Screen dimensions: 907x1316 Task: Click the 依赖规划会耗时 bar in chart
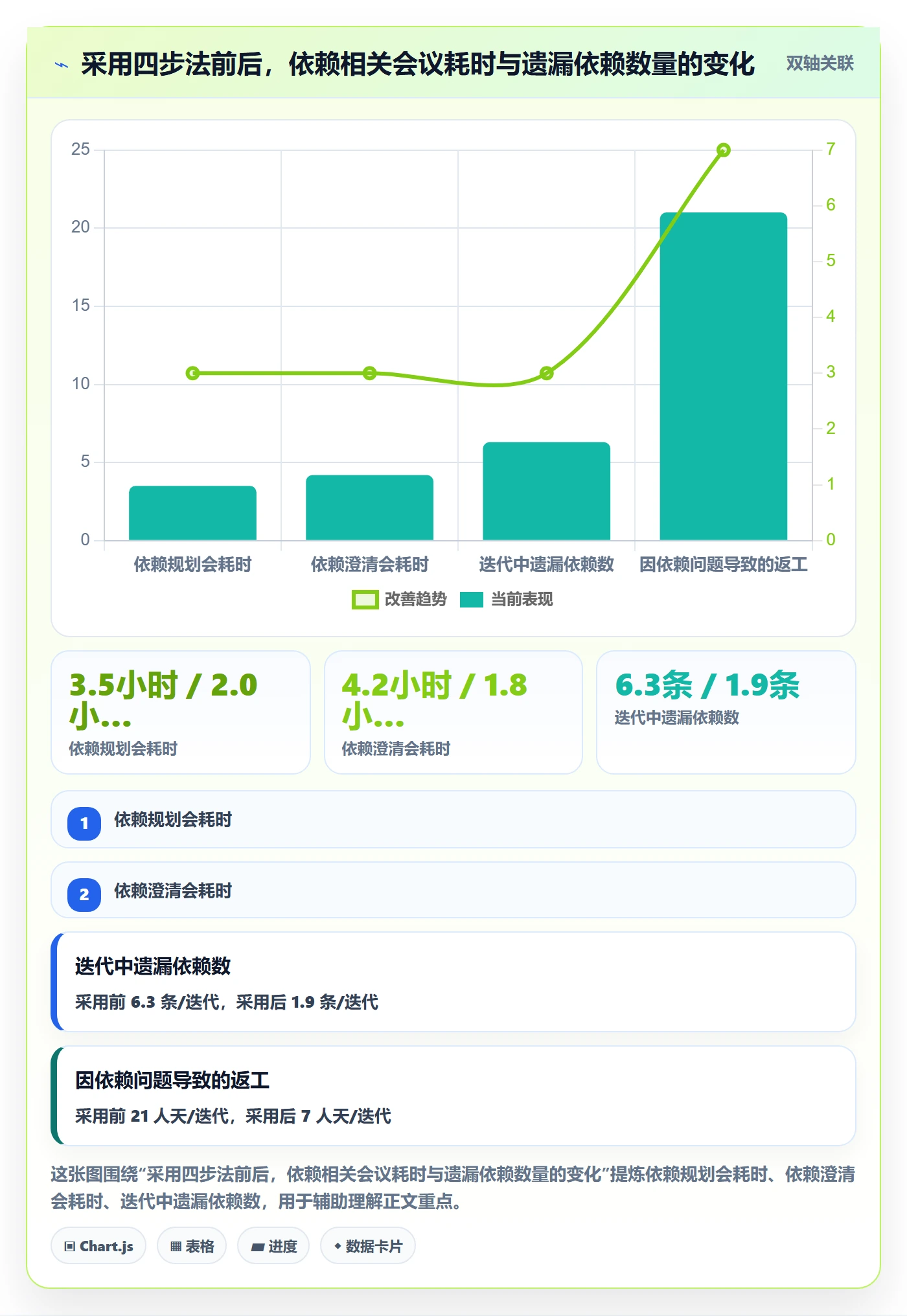[192, 513]
